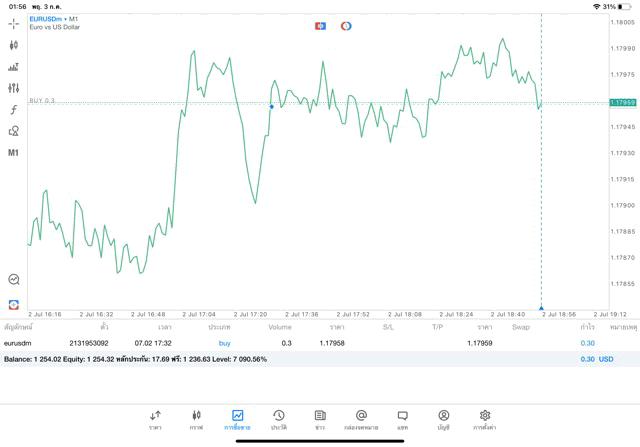Open the mailbox tab with @ icon

(361, 419)
